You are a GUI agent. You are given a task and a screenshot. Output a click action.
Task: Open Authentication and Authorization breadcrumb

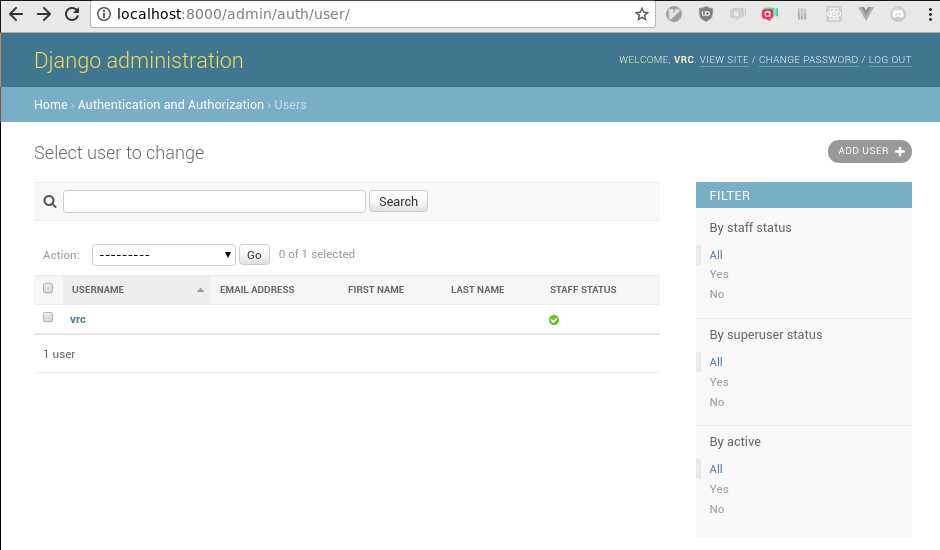click(x=171, y=104)
